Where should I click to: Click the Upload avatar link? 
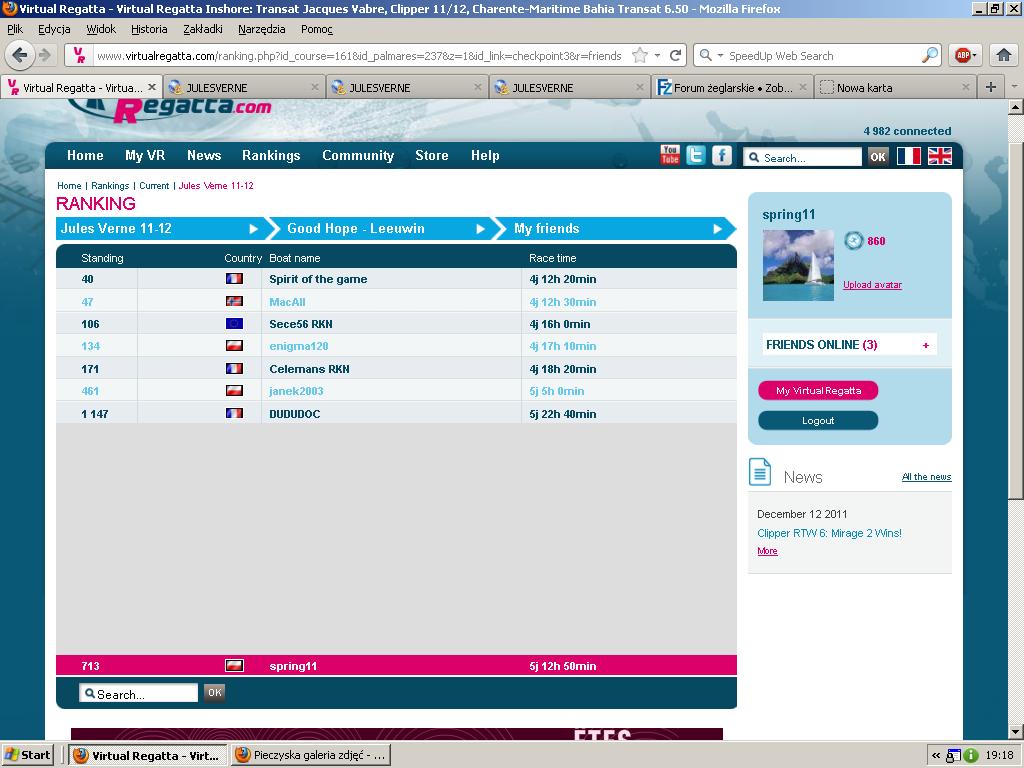(x=872, y=285)
